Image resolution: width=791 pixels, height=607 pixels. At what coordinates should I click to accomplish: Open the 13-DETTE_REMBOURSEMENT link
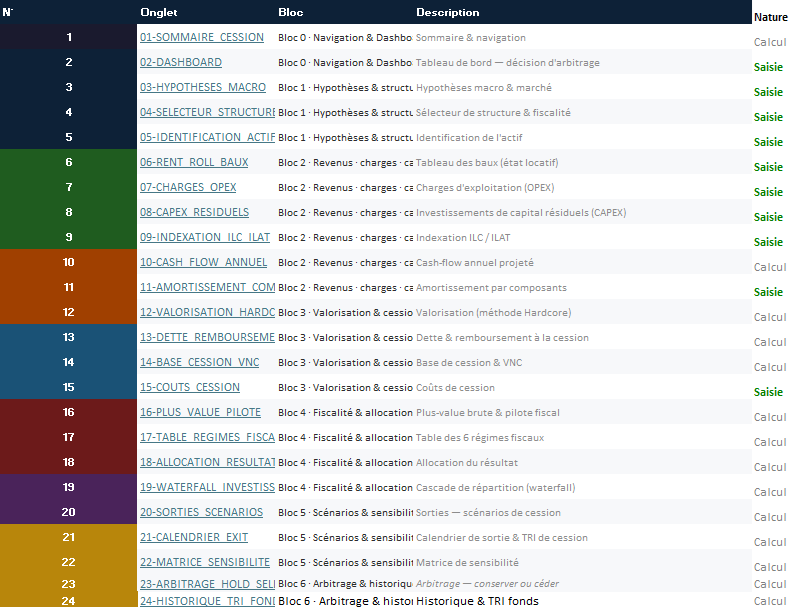(207, 337)
